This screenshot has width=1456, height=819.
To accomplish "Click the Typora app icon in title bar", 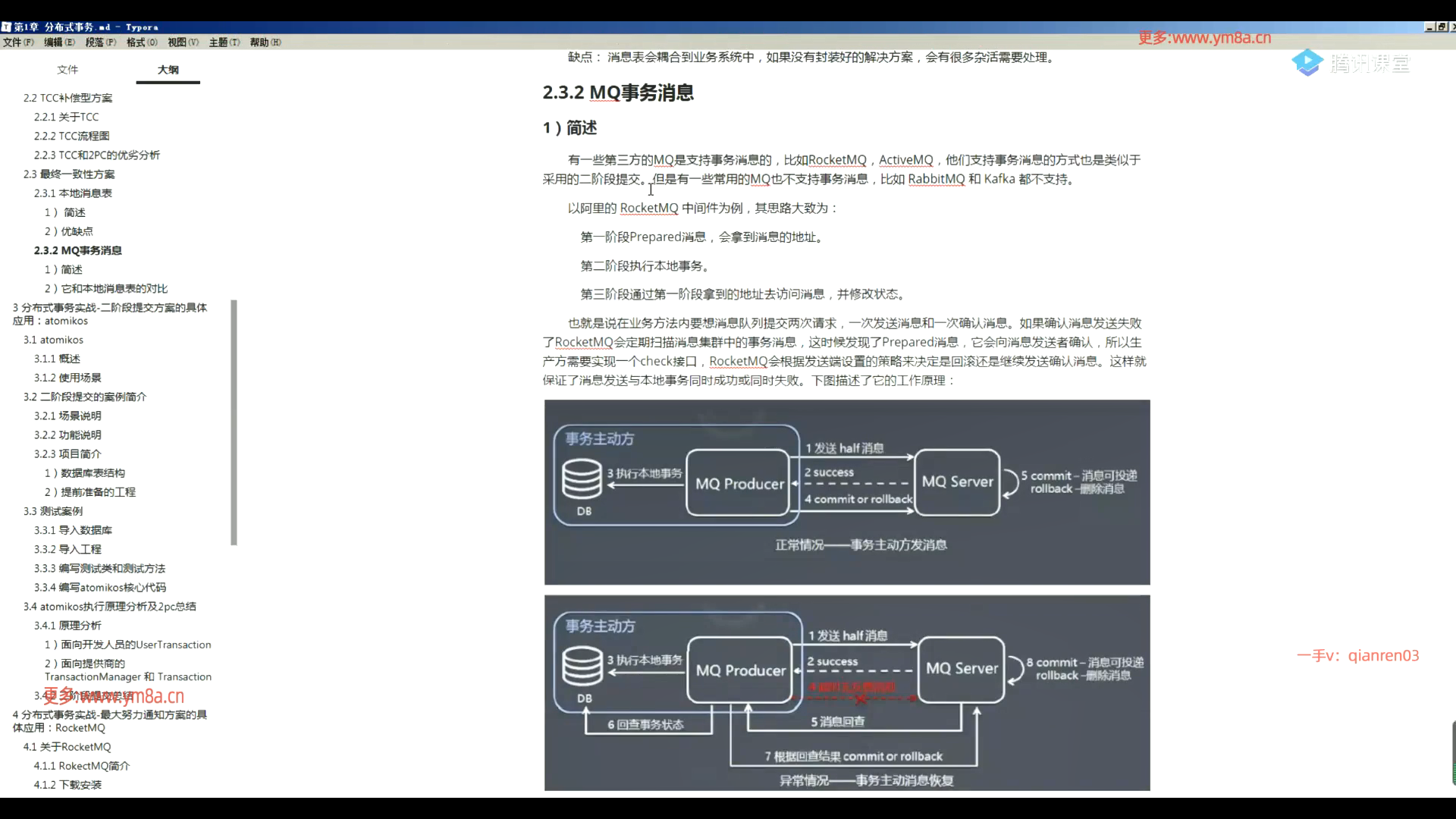I will [x=6, y=27].
